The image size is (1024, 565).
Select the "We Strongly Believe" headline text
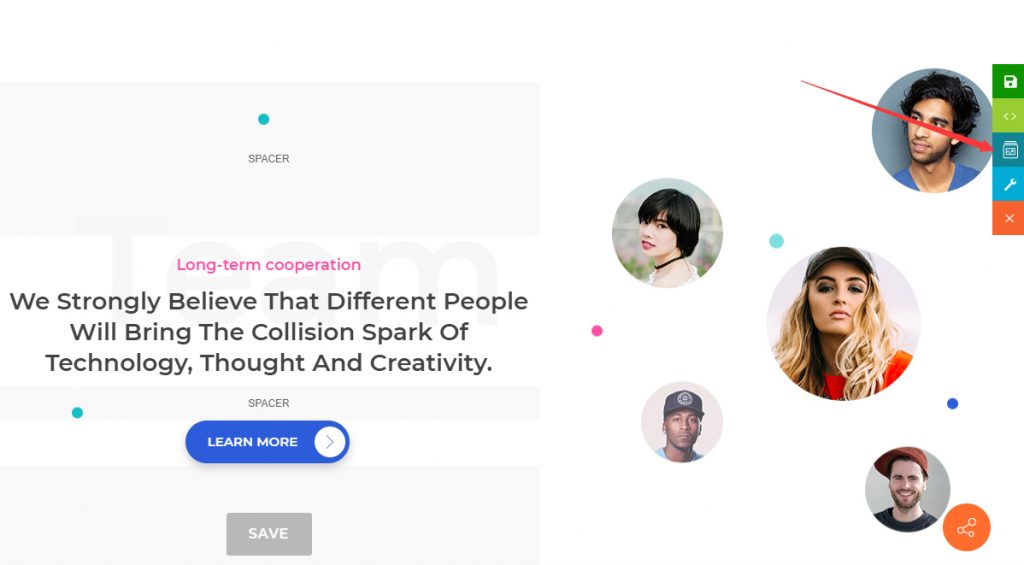[x=268, y=331]
